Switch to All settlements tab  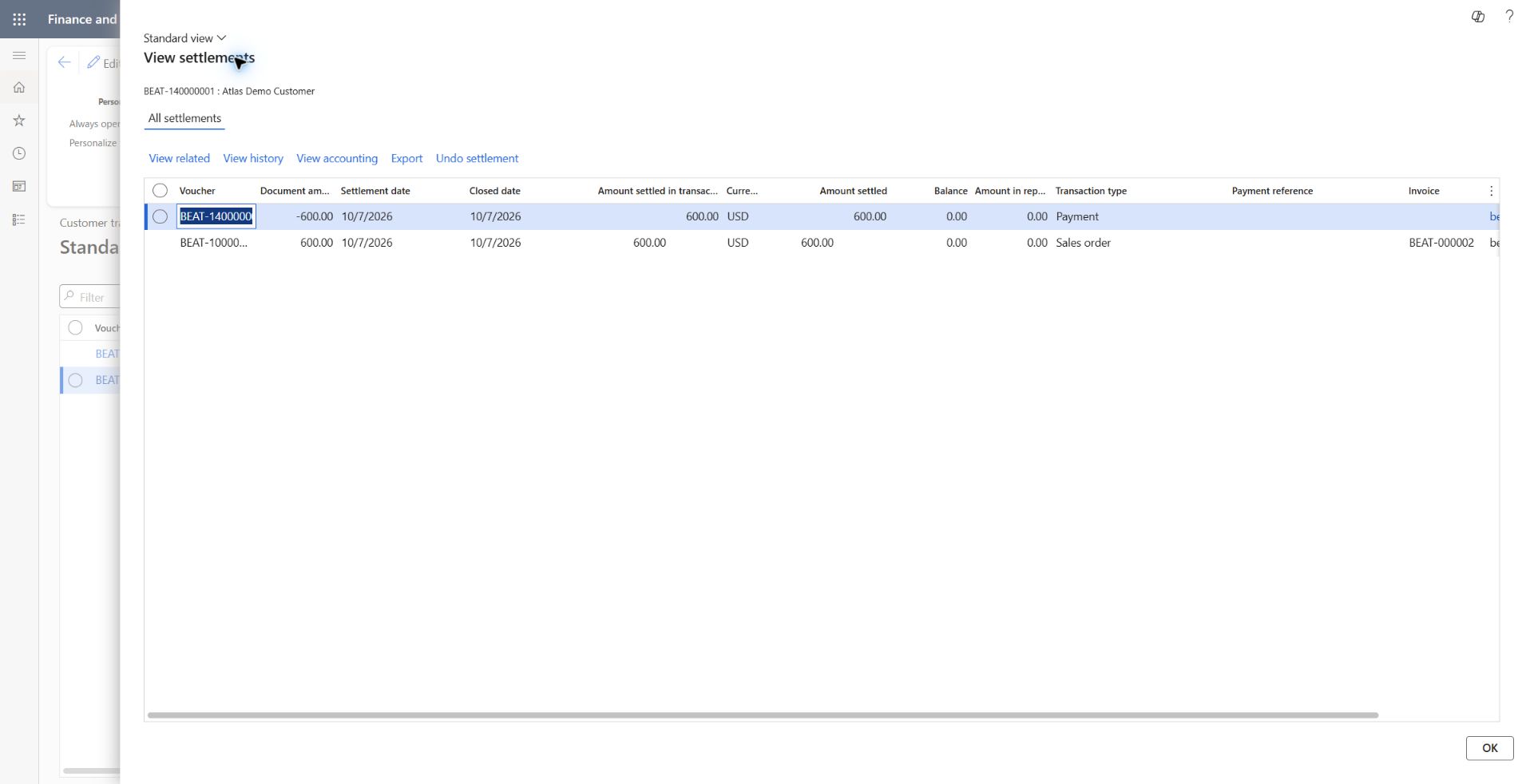(x=184, y=118)
